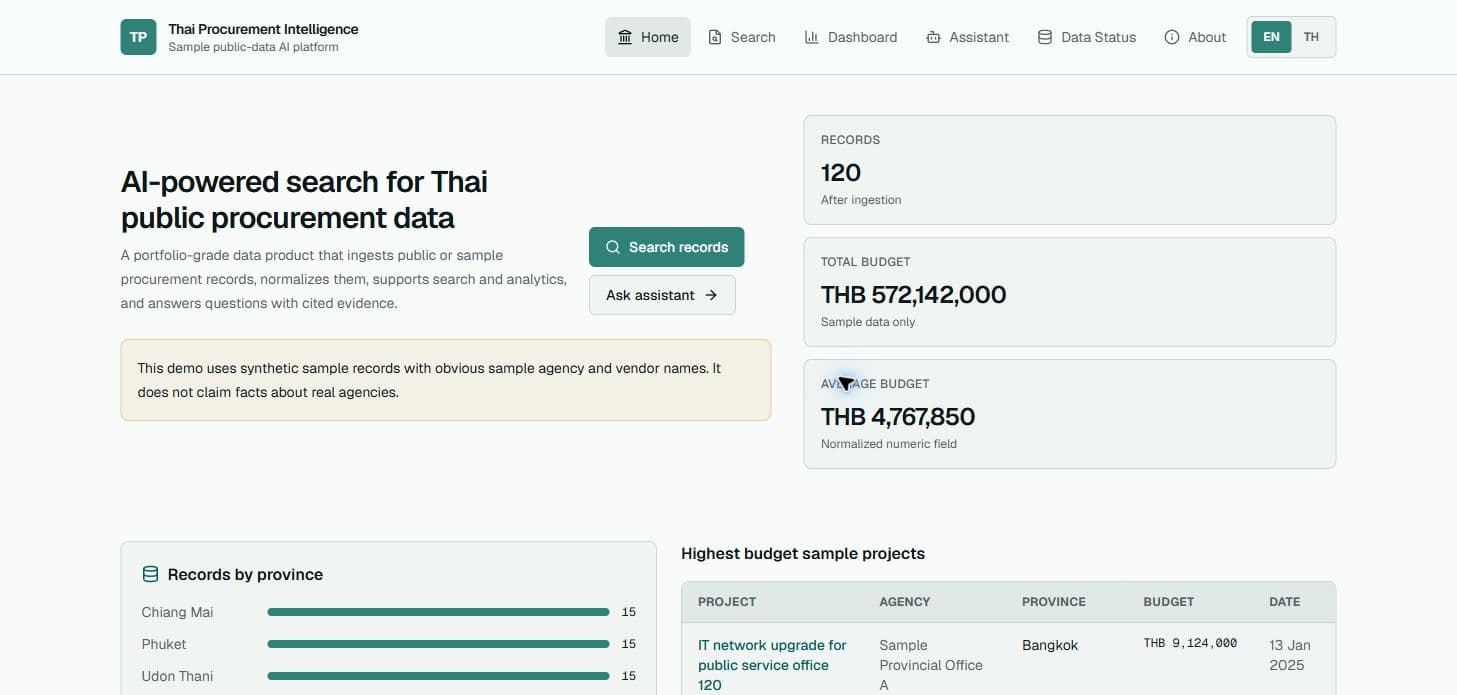Screen dimensions: 1457x695
Task: Click the PROJECT column header
Action: [x=727, y=602]
